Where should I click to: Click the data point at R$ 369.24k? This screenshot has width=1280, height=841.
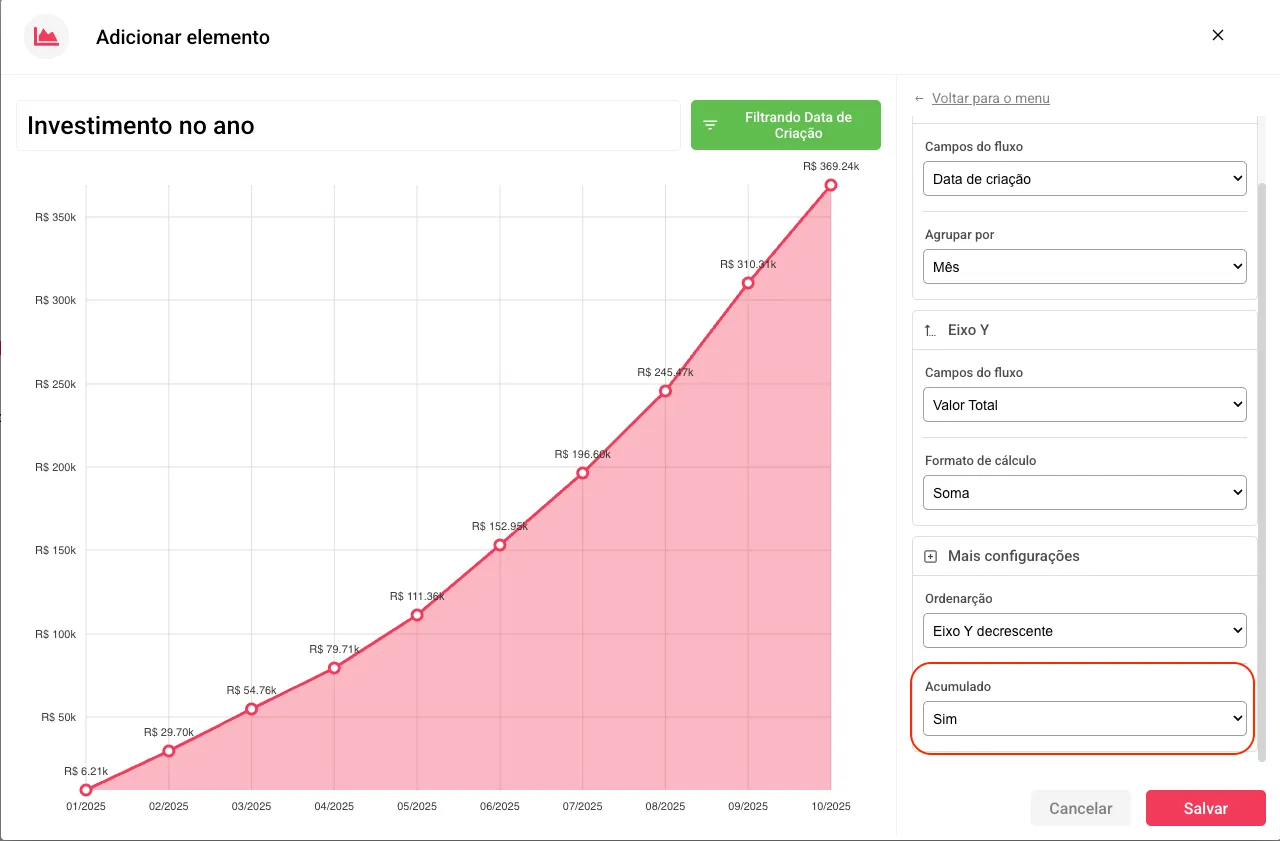coord(830,185)
